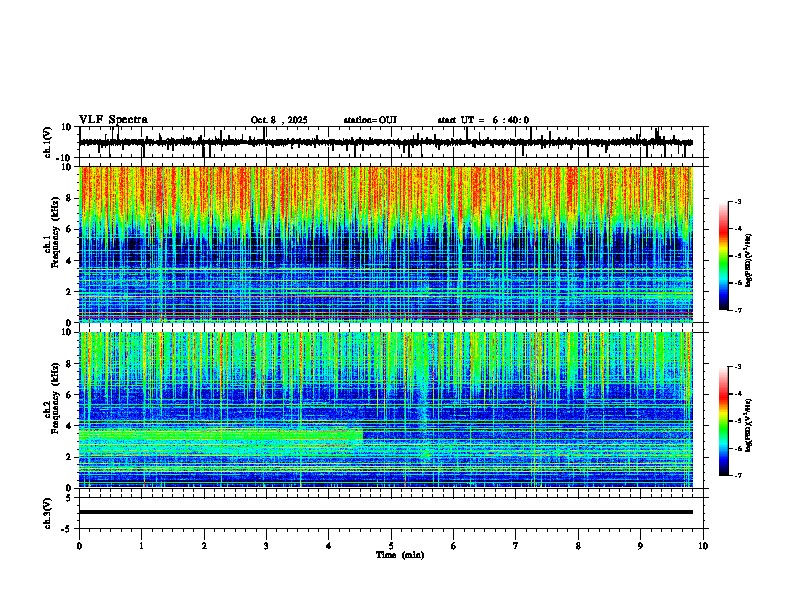
Task: Click the "VLF Spectra" plot title
Action: 113,119
